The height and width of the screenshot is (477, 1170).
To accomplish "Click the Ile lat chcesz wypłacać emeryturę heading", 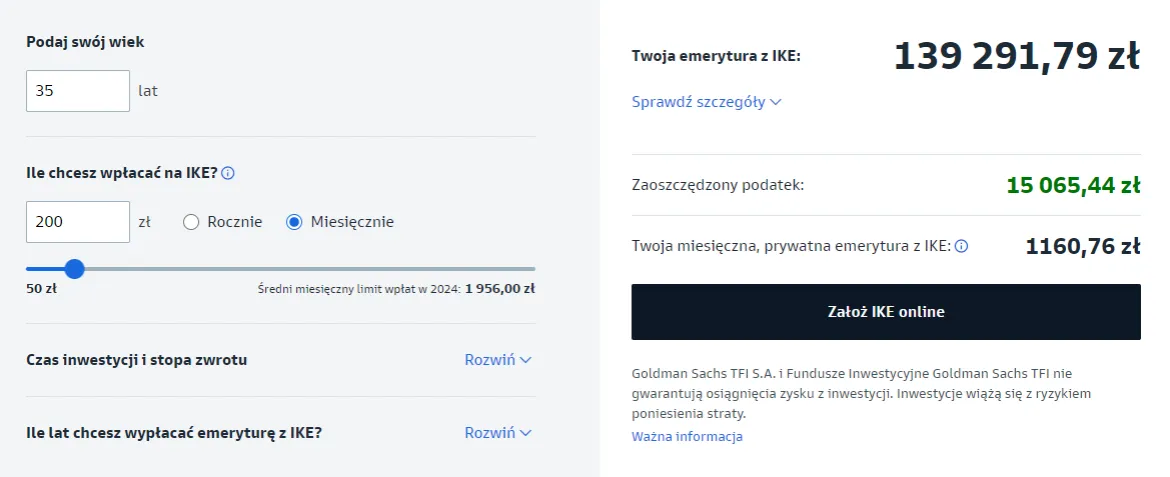I will (174, 433).
